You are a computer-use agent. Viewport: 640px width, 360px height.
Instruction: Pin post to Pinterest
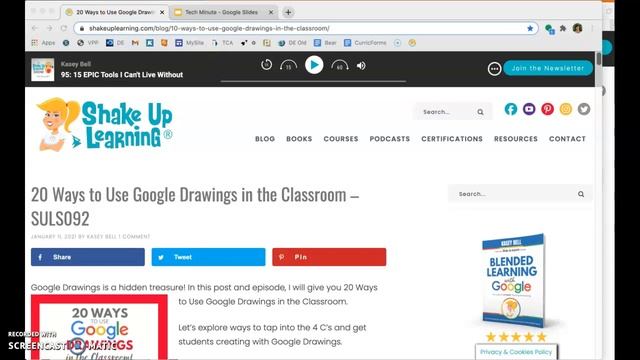[x=329, y=257]
